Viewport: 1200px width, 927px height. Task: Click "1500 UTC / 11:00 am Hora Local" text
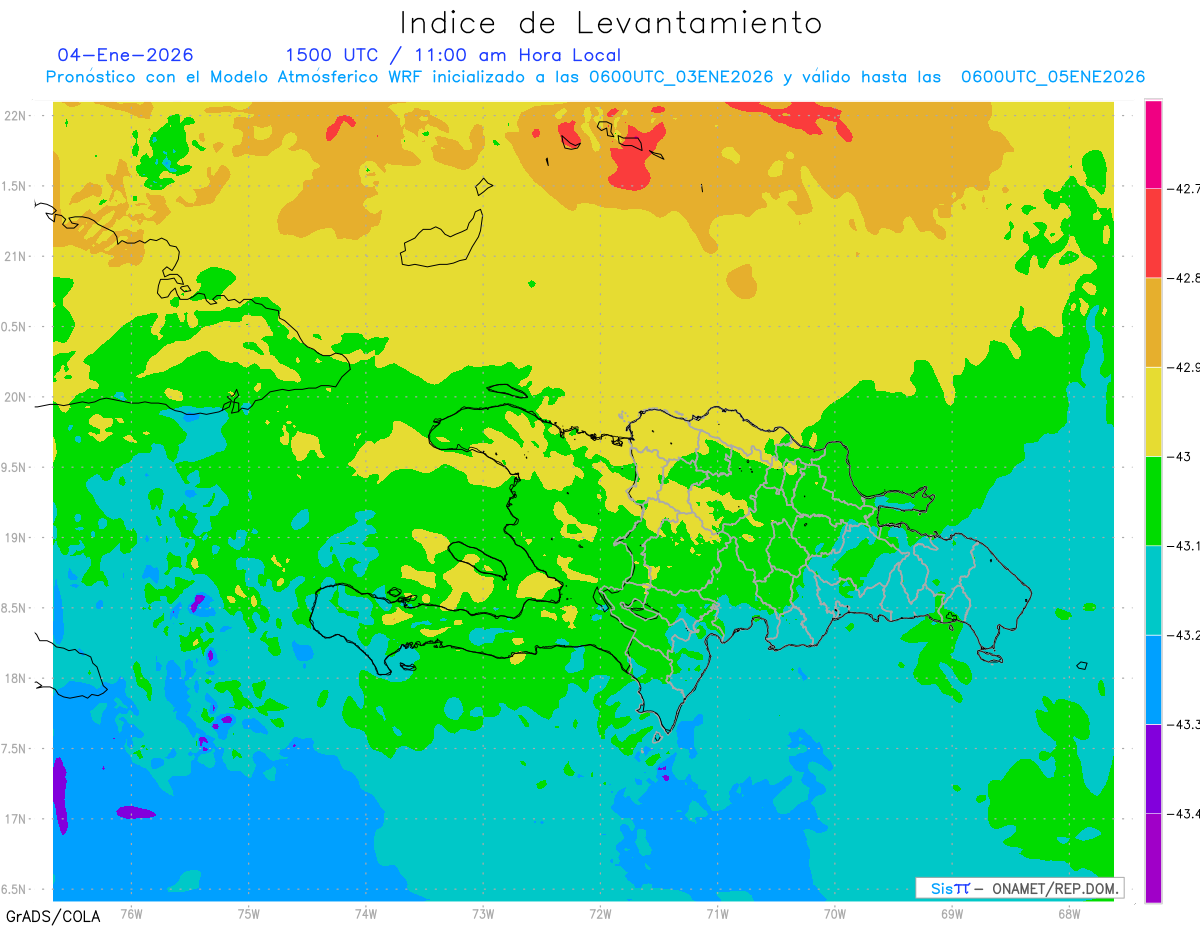(453, 55)
